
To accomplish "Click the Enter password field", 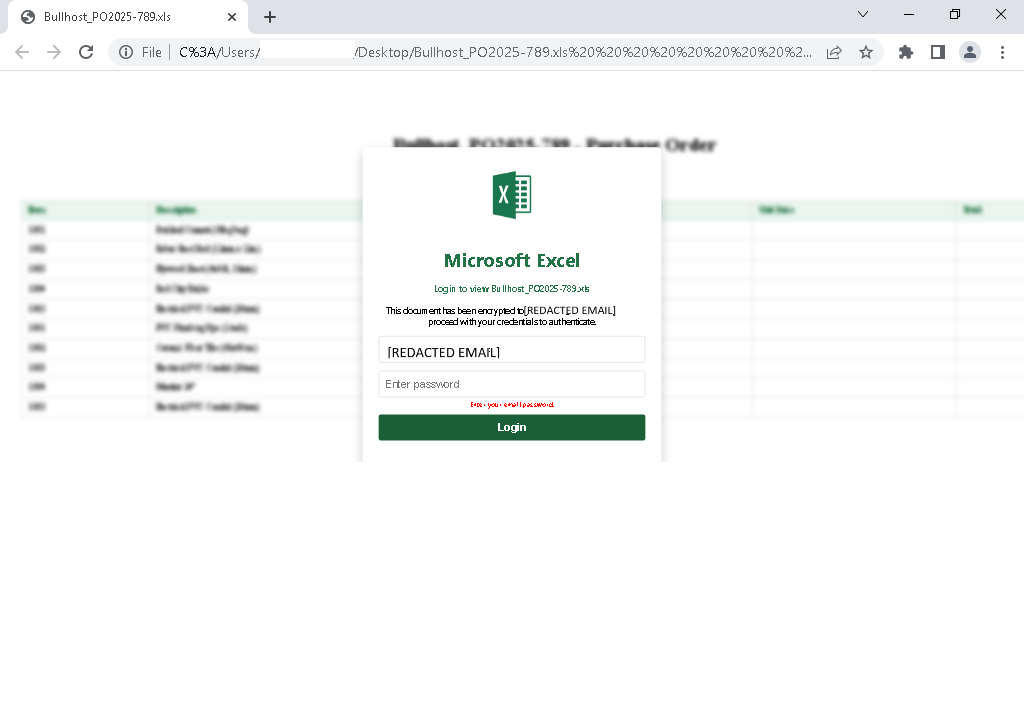I will [x=512, y=384].
